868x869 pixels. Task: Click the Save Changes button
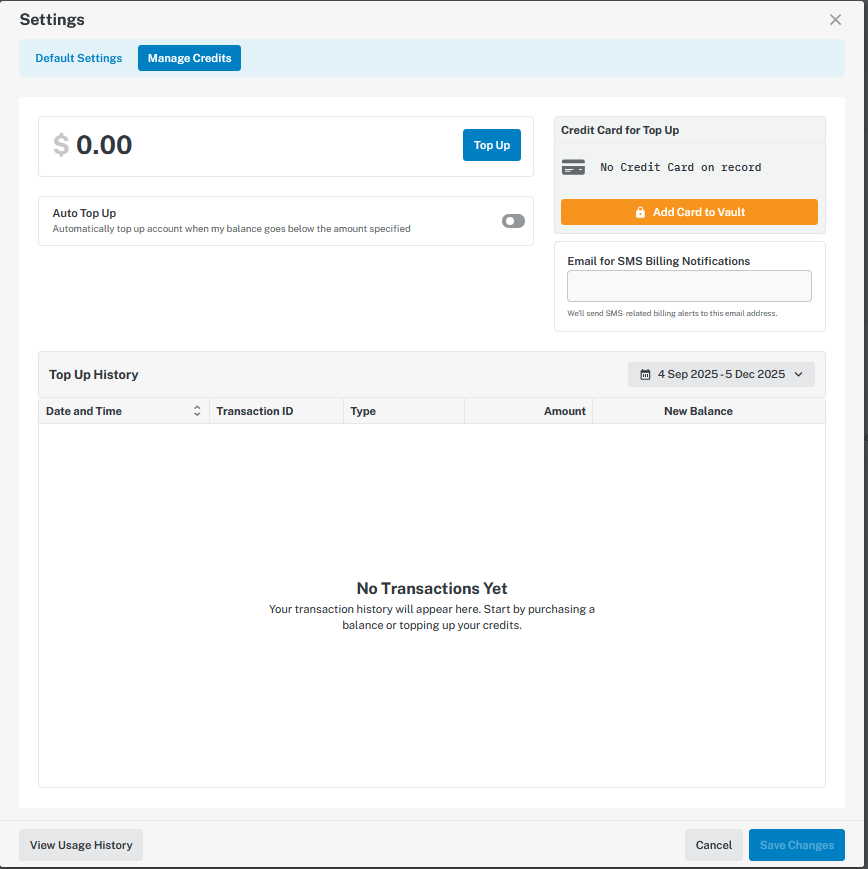point(796,845)
